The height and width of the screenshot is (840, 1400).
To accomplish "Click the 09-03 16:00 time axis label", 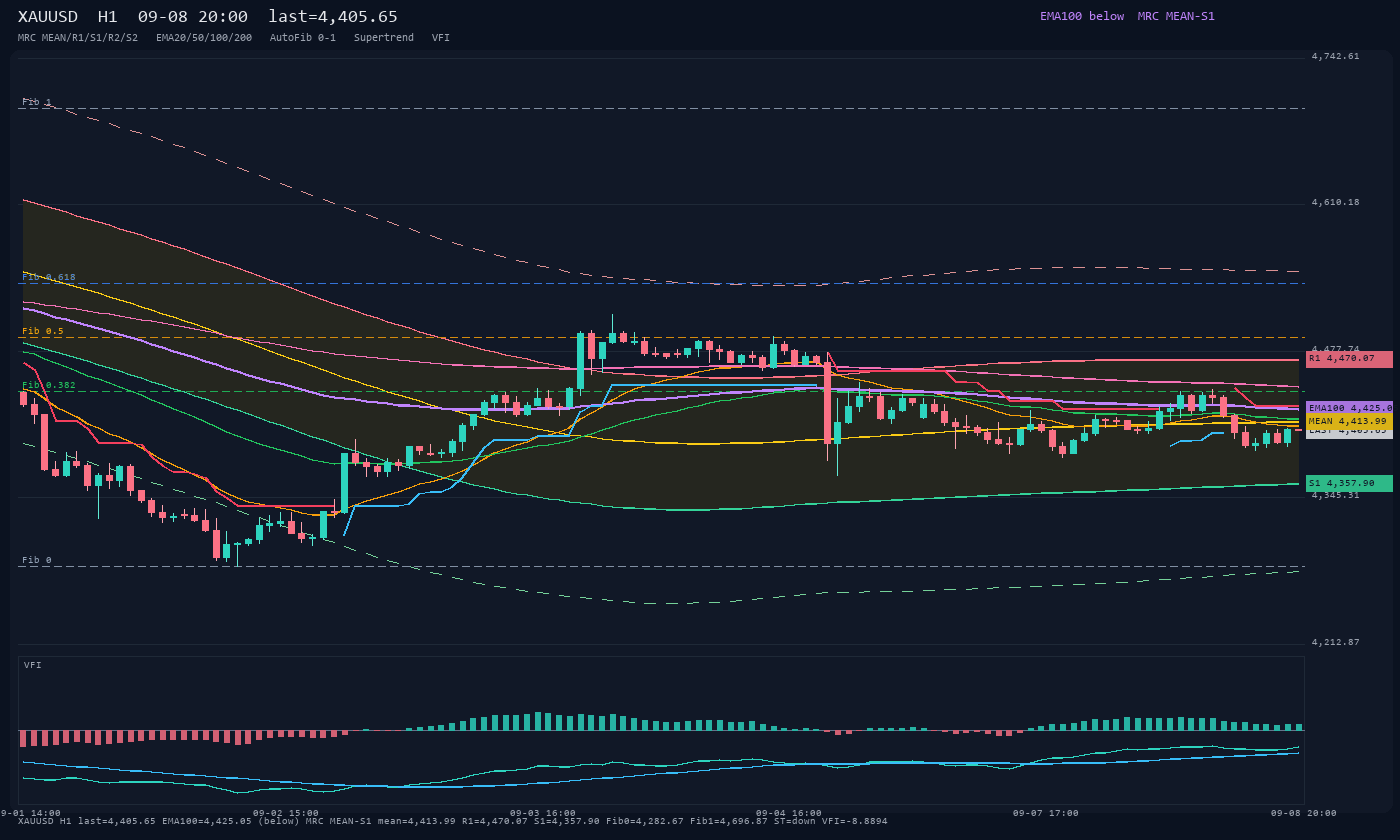I will click(x=543, y=813).
